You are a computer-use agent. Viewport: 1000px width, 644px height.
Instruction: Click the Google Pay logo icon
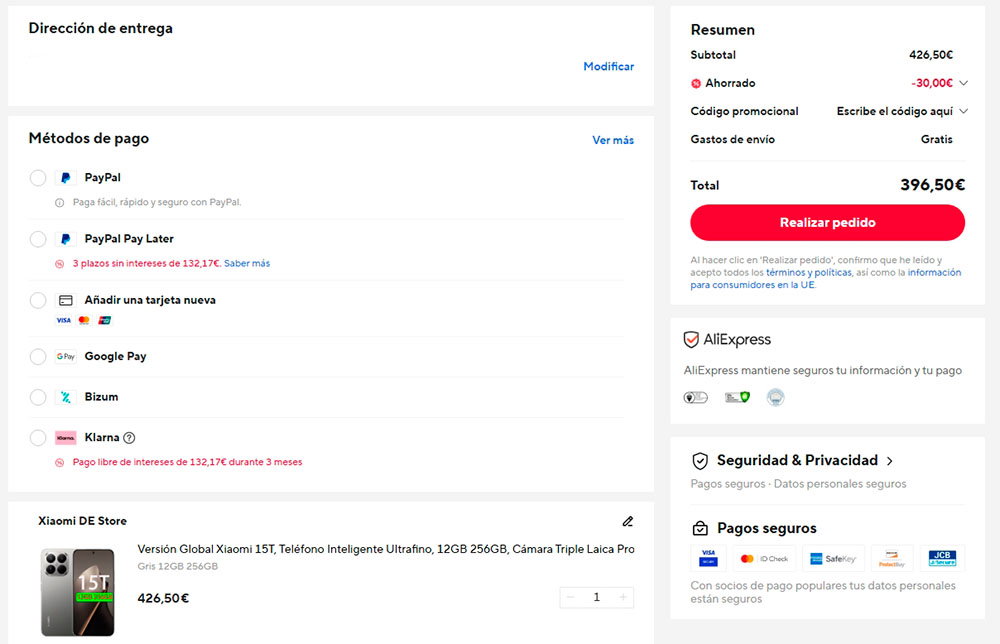click(x=66, y=356)
